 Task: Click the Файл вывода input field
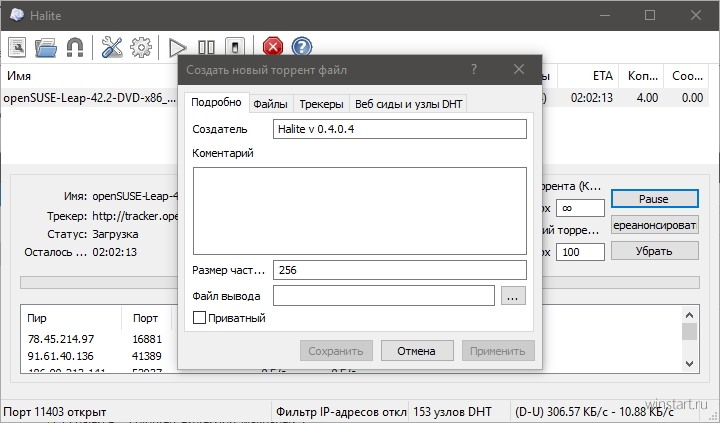tap(383, 296)
